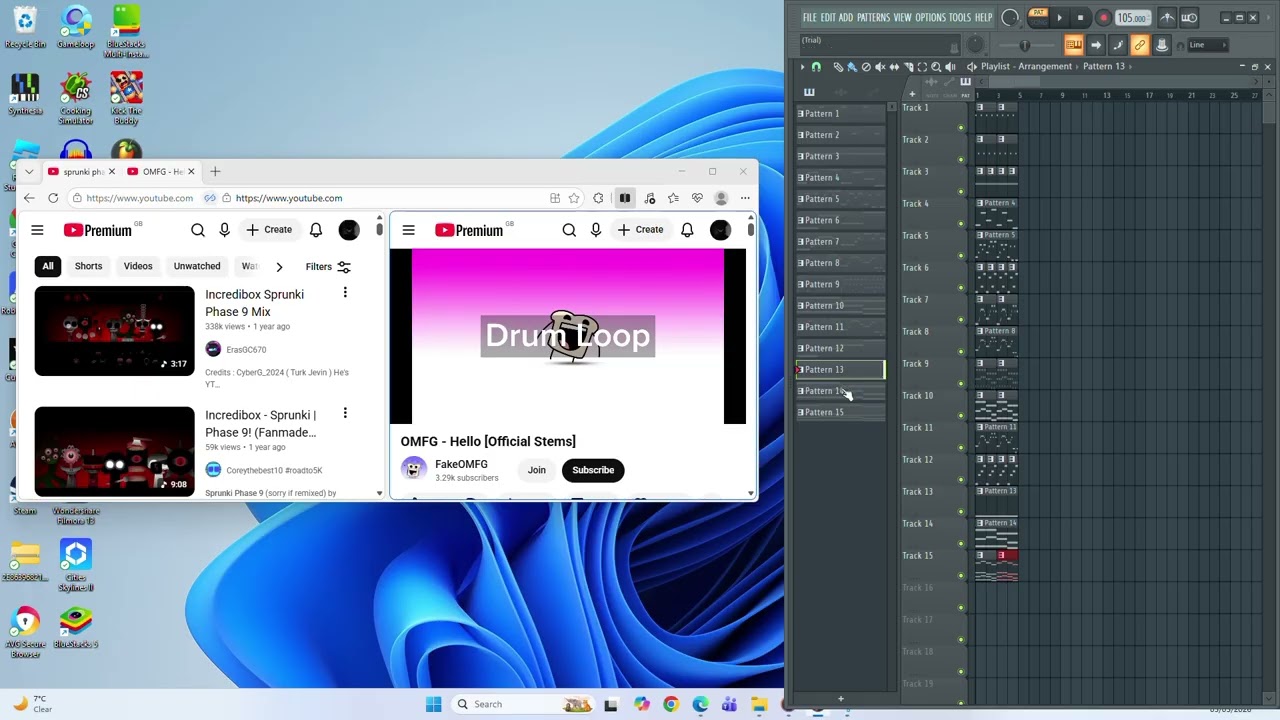1280x720 pixels.
Task: Select the slice tool in Playlist toolbar
Action: [x=909, y=67]
